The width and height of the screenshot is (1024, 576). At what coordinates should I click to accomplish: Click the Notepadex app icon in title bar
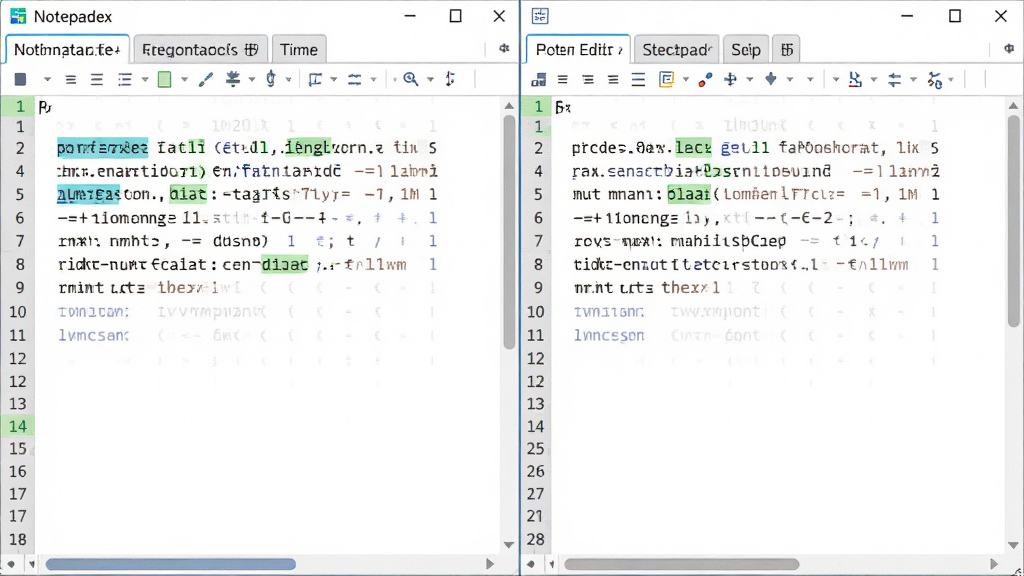(x=18, y=16)
